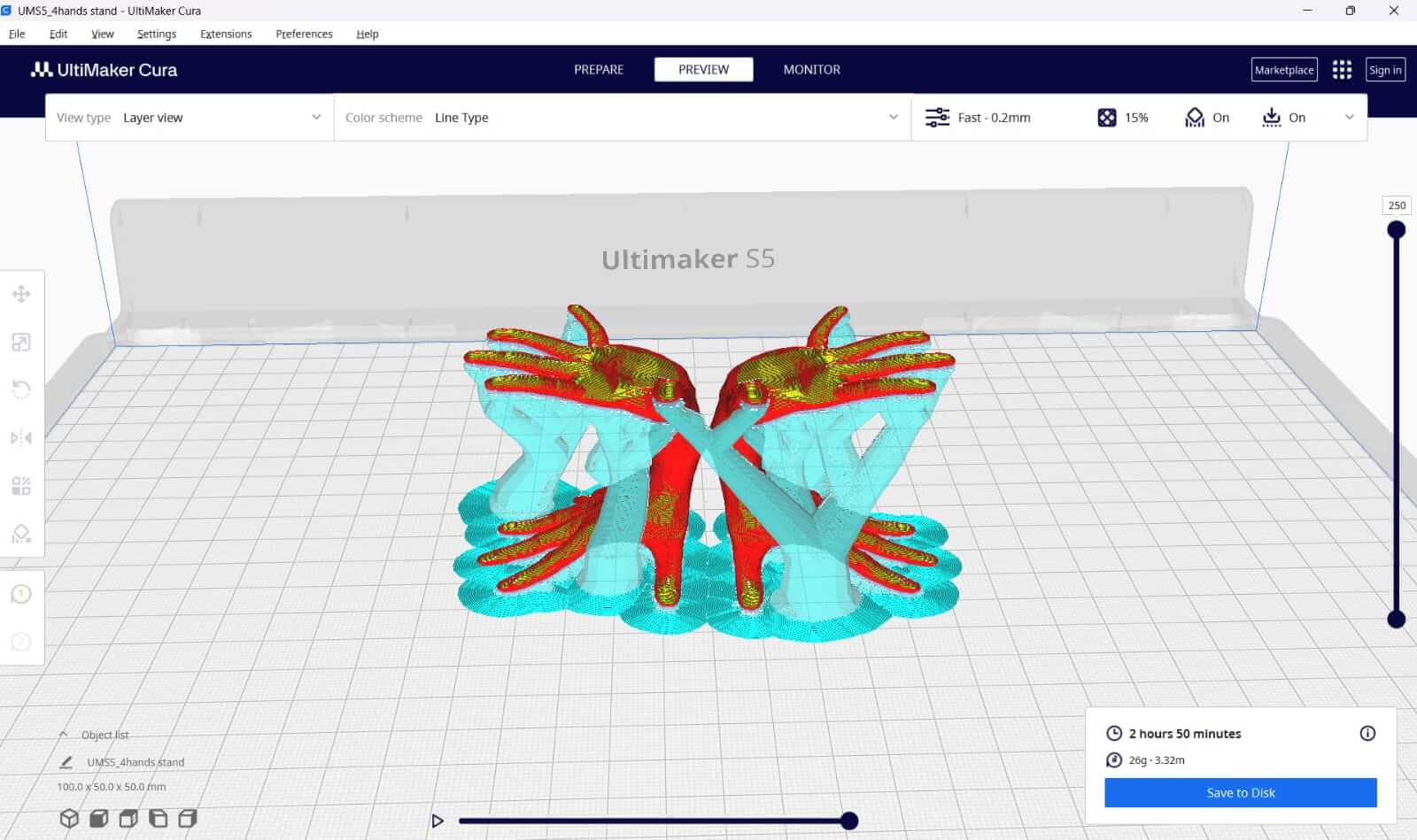Image resolution: width=1417 pixels, height=840 pixels.
Task: Select the Mirror tool icon
Action: [x=21, y=438]
